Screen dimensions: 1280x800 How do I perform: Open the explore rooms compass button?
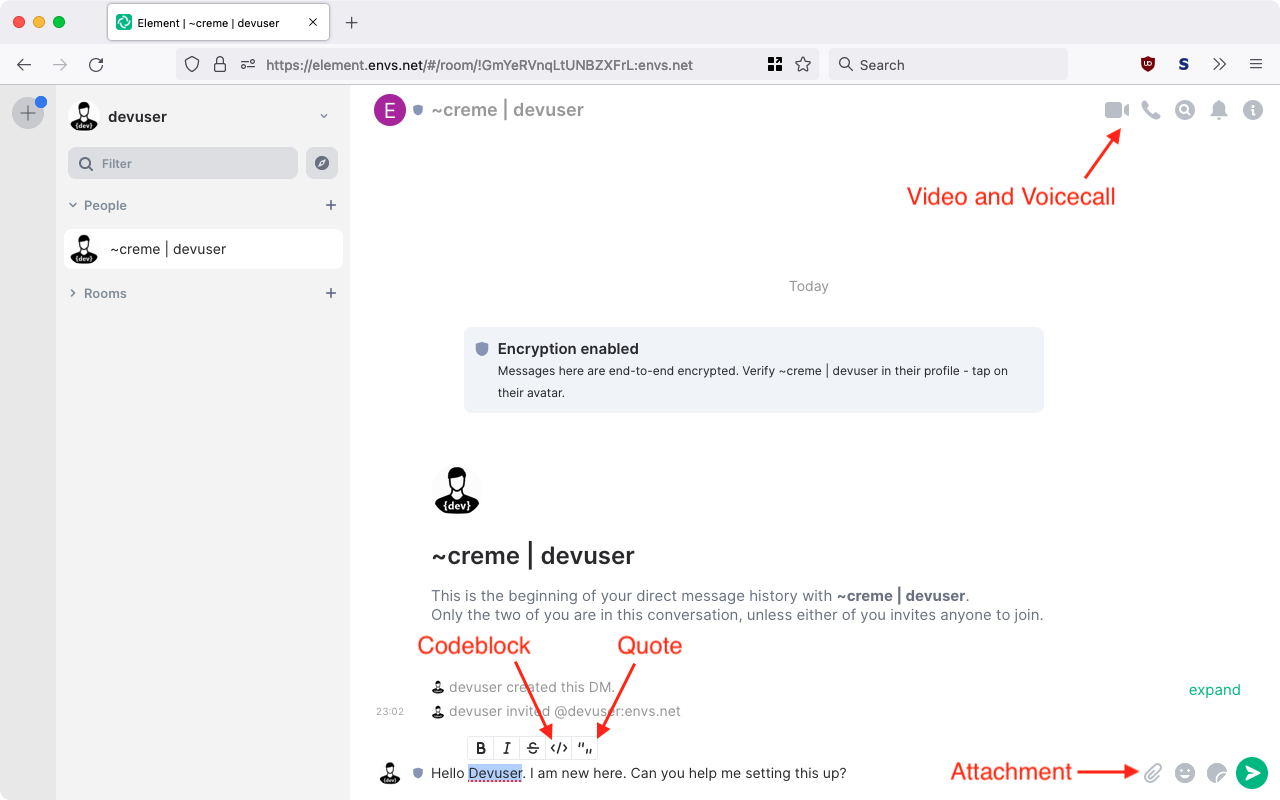click(322, 163)
